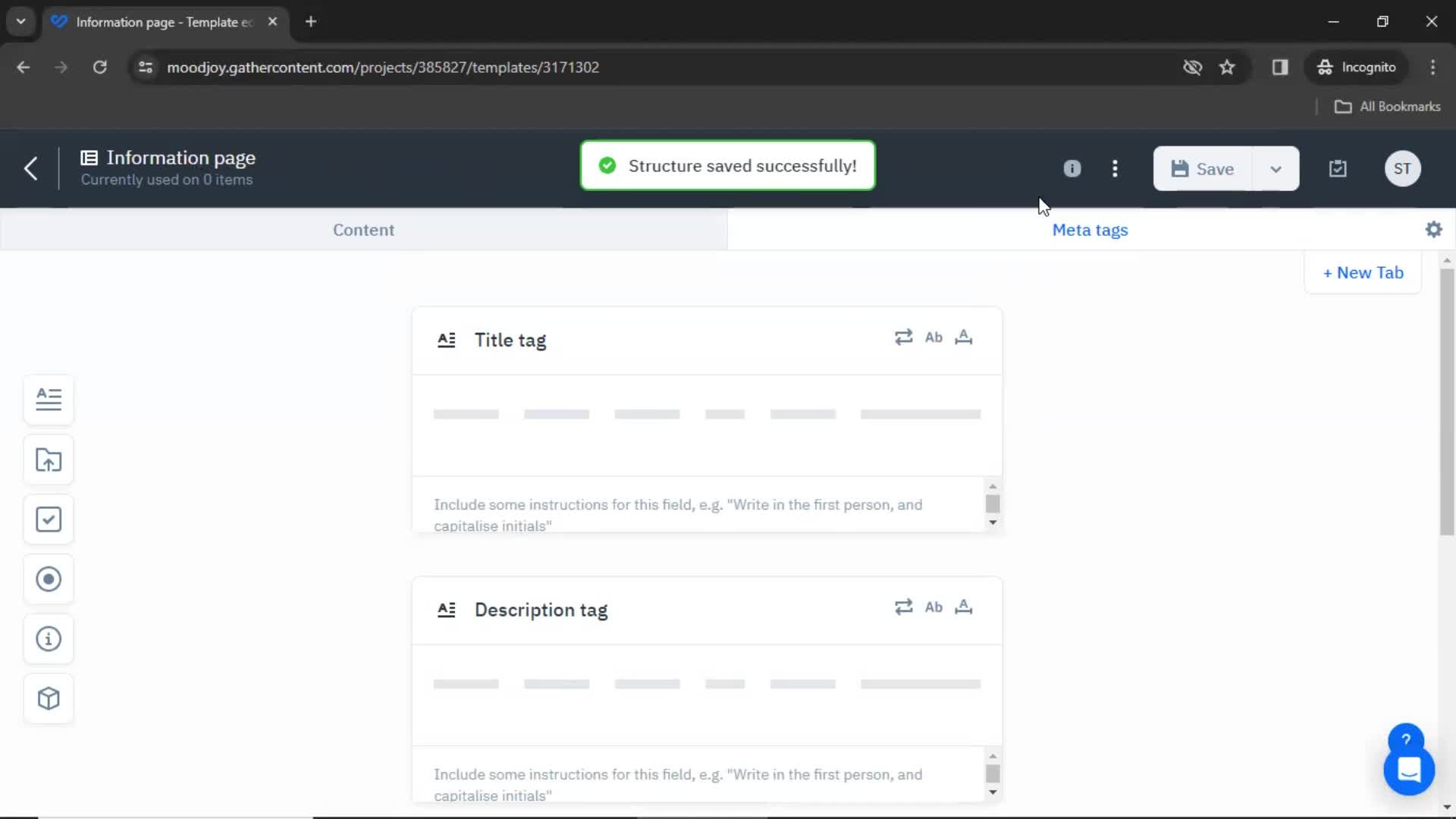1456x819 pixels.
Task: Toggle repeatable icon on Title tag
Action: [x=903, y=337]
